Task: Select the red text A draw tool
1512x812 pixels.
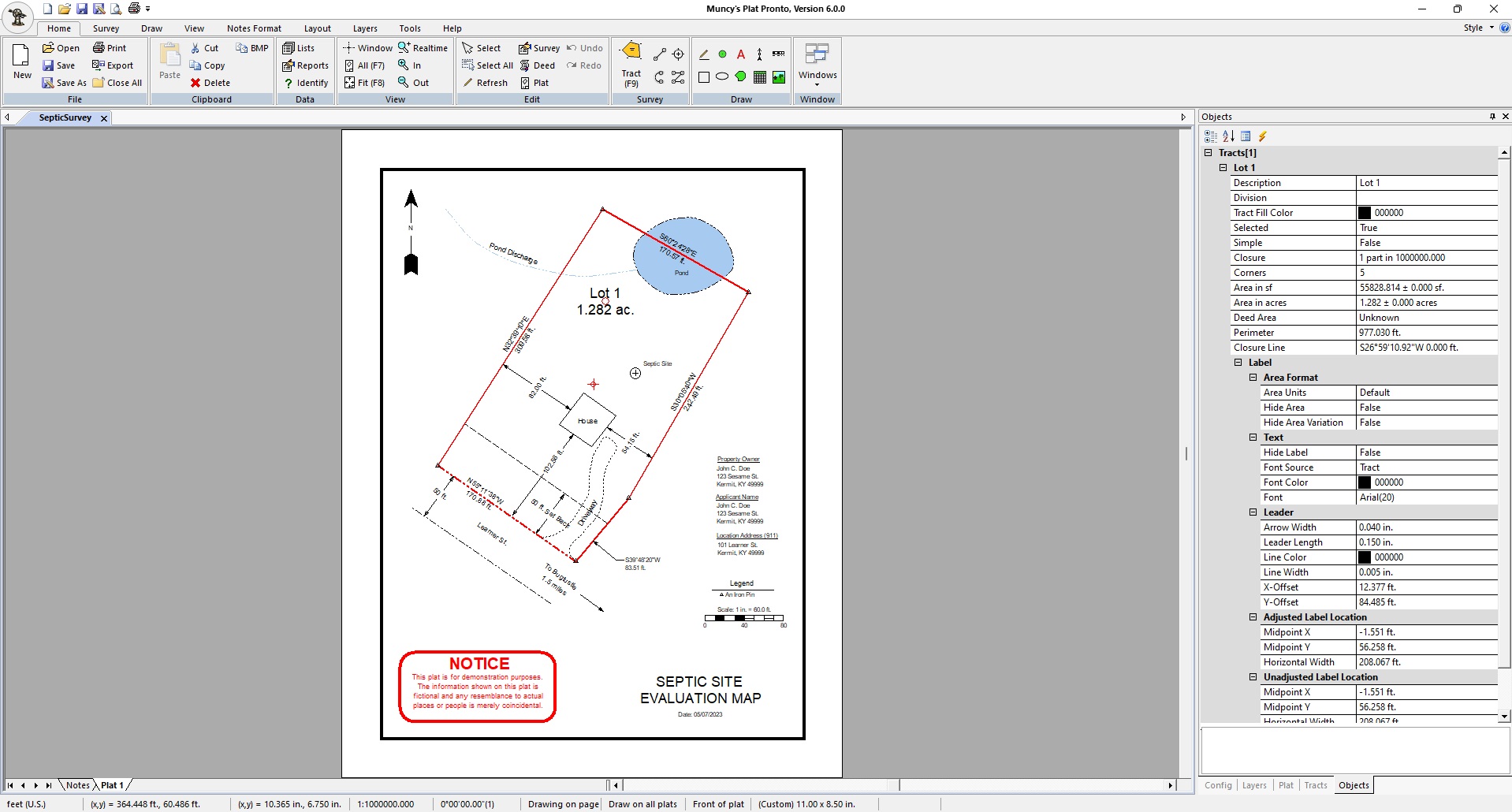Action: pos(741,54)
